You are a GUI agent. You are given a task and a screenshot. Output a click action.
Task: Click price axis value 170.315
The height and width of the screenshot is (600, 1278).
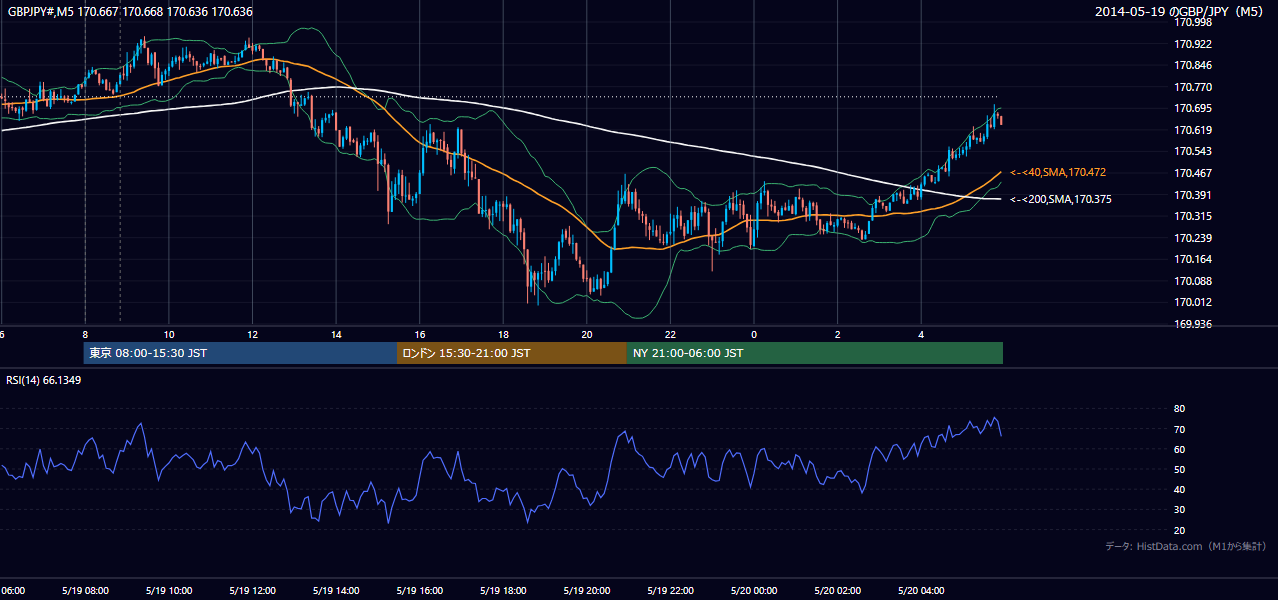pyautogui.click(x=1194, y=217)
